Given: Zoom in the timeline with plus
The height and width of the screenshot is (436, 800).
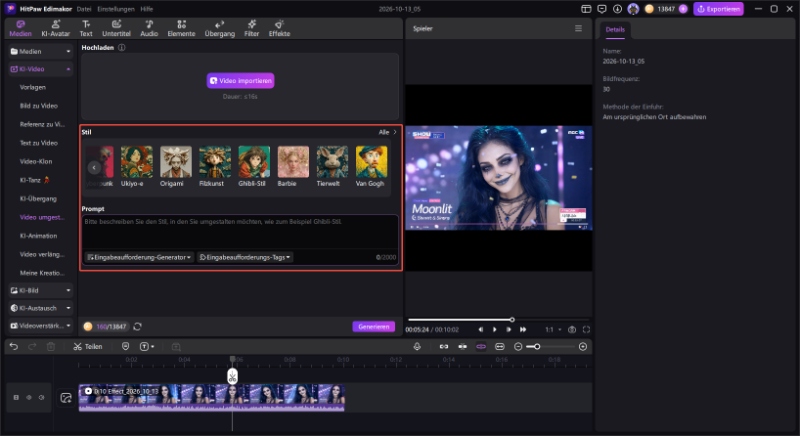Looking at the screenshot, I should point(583,347).
